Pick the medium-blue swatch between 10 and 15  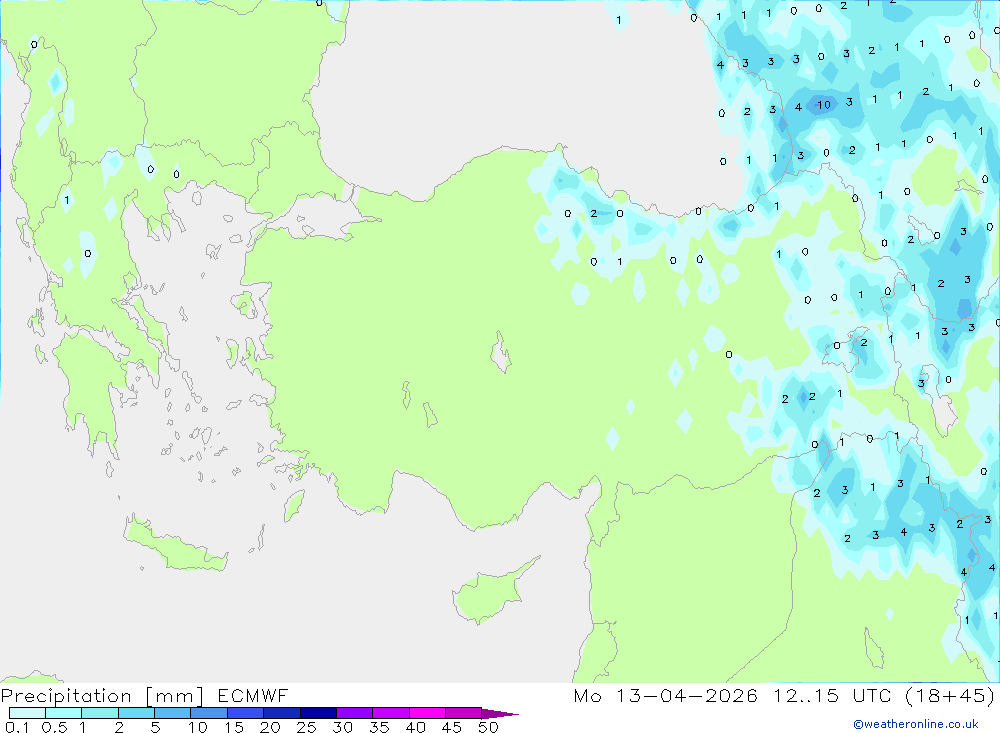point(209,713)
